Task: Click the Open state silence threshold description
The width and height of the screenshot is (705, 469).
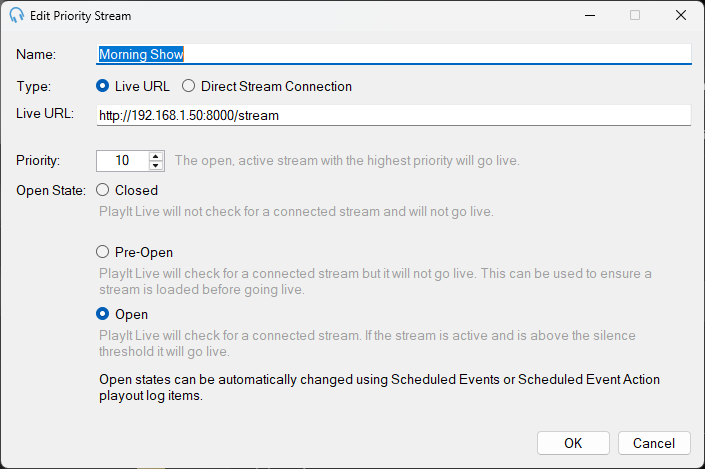Action: tap(367, 343)
